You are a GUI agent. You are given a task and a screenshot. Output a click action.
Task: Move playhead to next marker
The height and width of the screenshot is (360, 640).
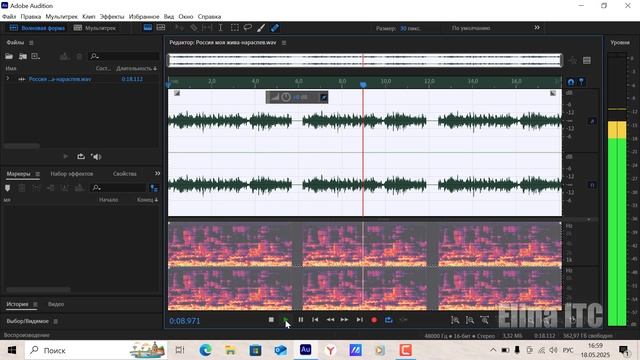click(x=360, y=320)
